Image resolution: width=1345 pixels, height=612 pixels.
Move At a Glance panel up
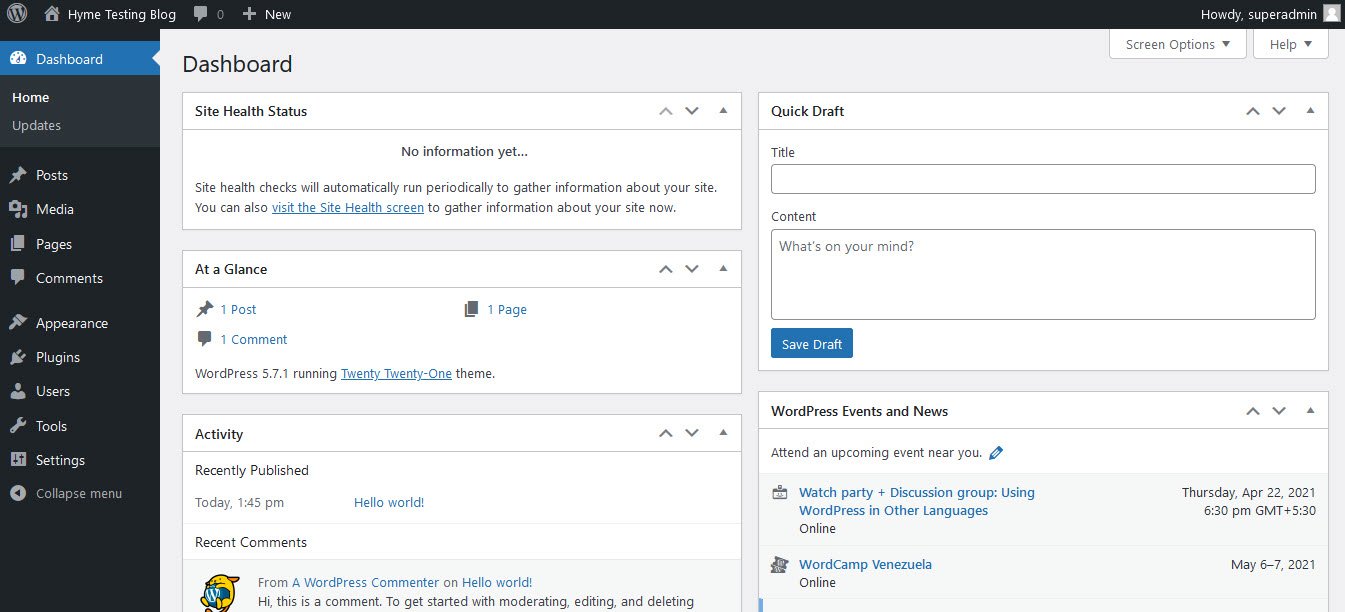666,269
